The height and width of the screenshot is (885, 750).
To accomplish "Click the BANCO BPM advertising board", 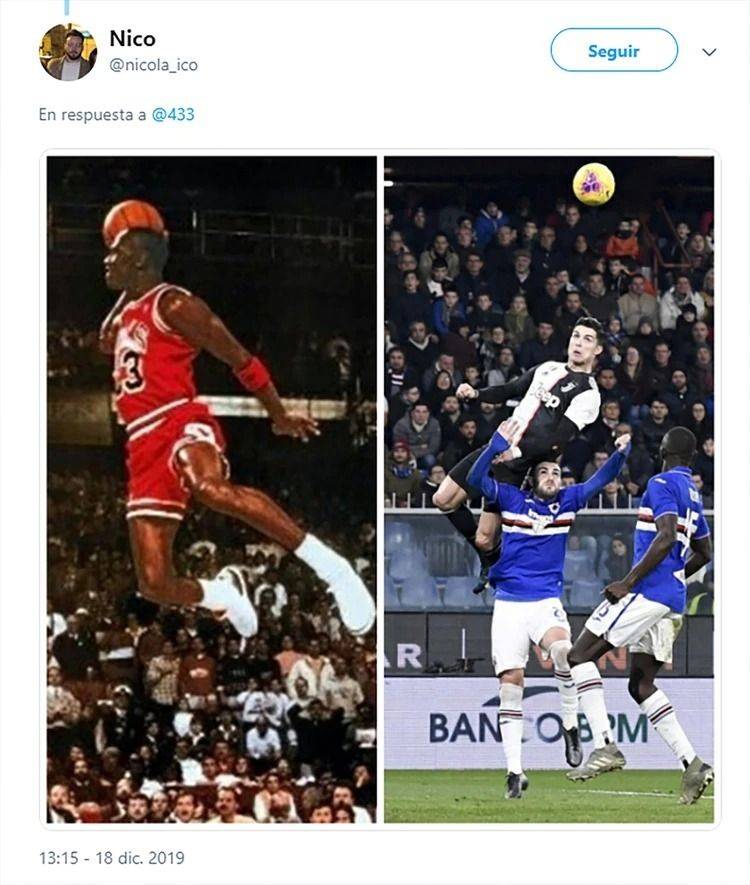I will point(549,724).
